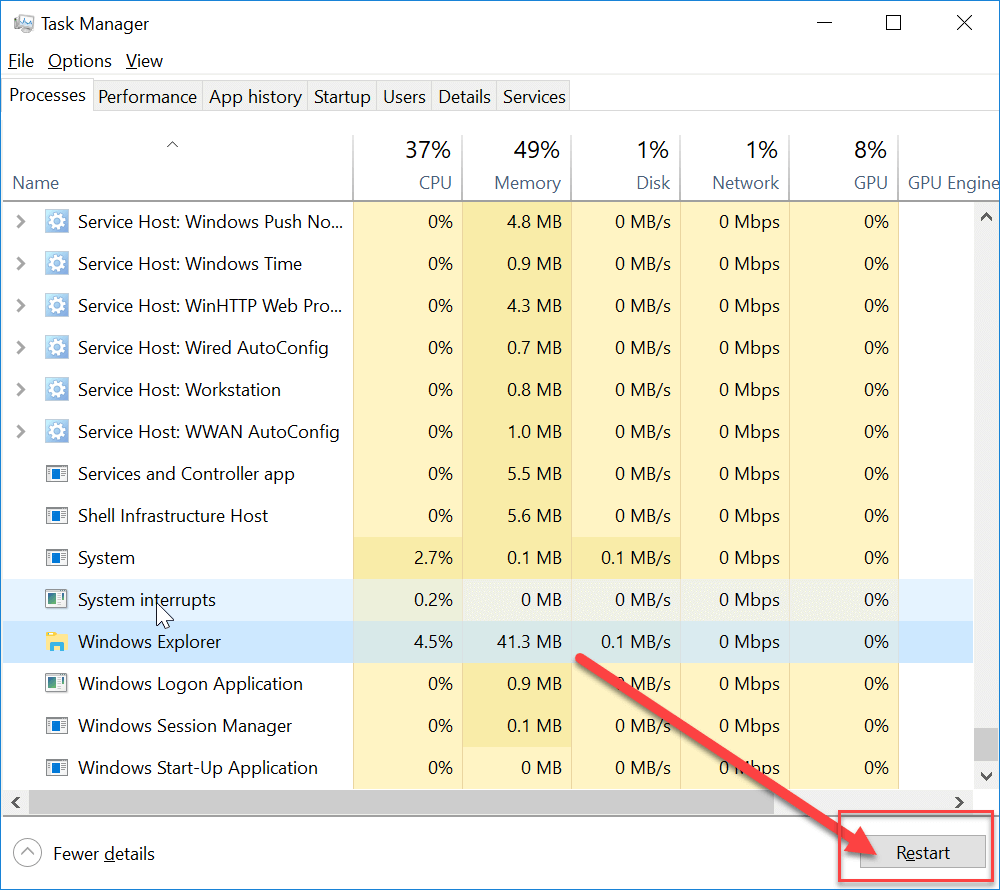Screen dimensions: 1000x890
Task: Click the Services and Controller app icon
Action: 57,474
